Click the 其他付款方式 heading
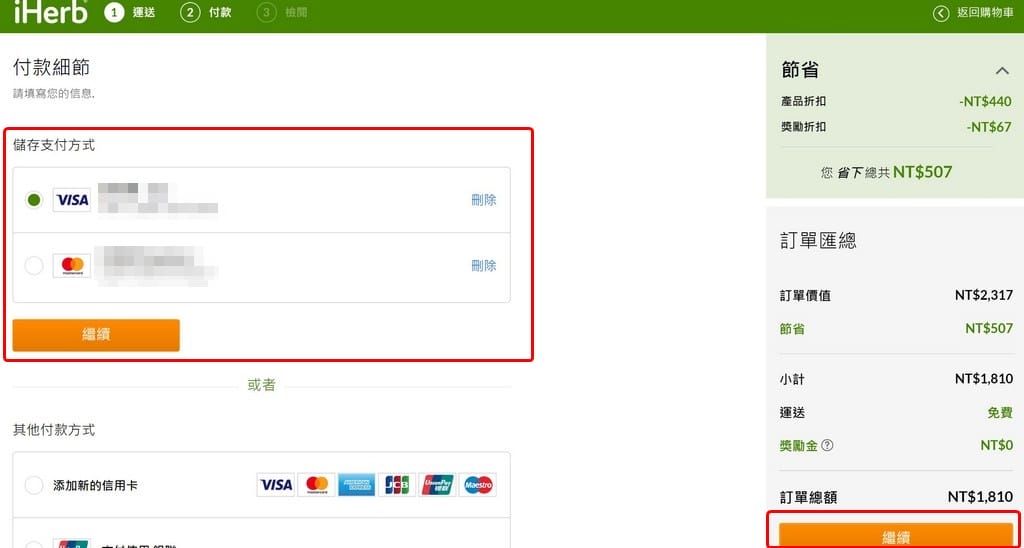The width and height of the screenshot is (1024, 548). coord(54,430)
